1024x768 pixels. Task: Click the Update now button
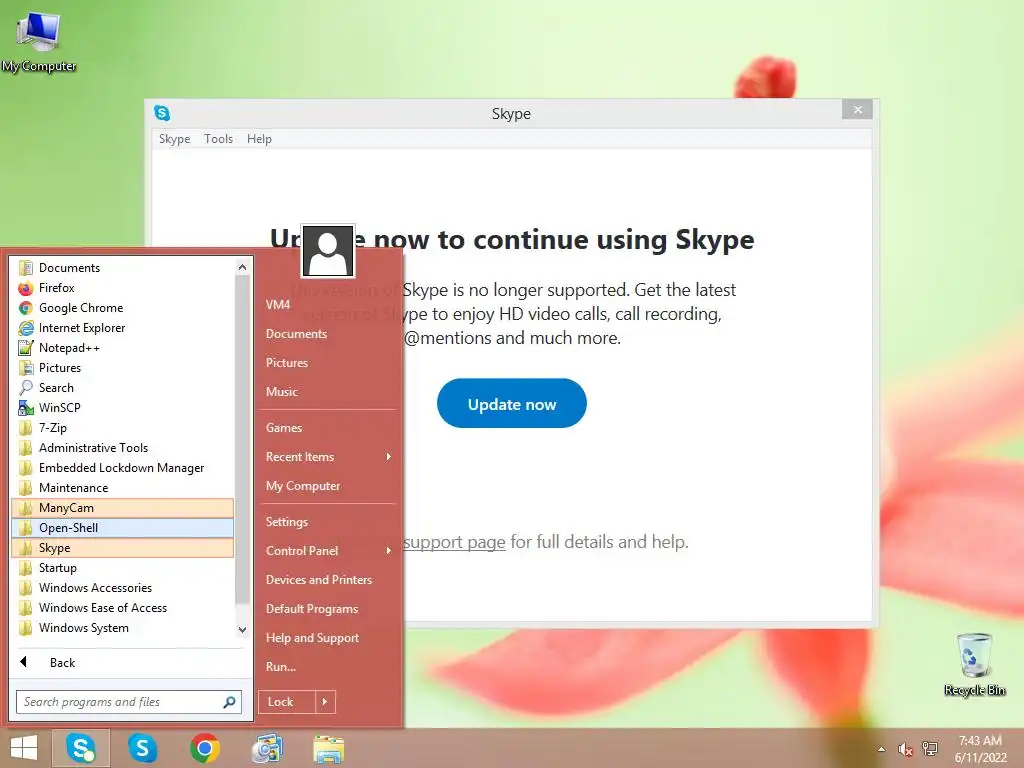tap(511, 404)
